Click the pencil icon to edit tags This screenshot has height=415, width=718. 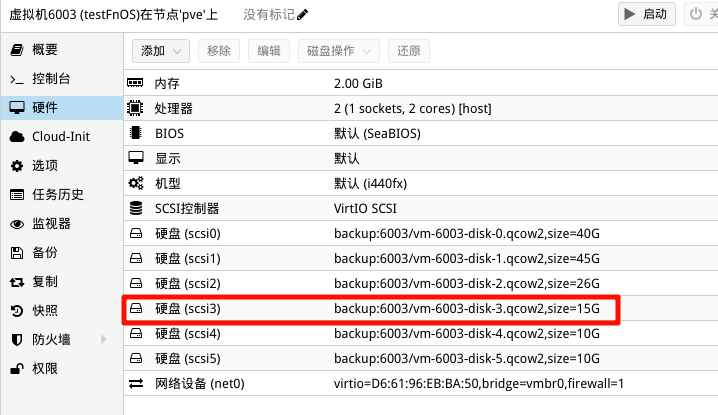[x=302, y=15]
